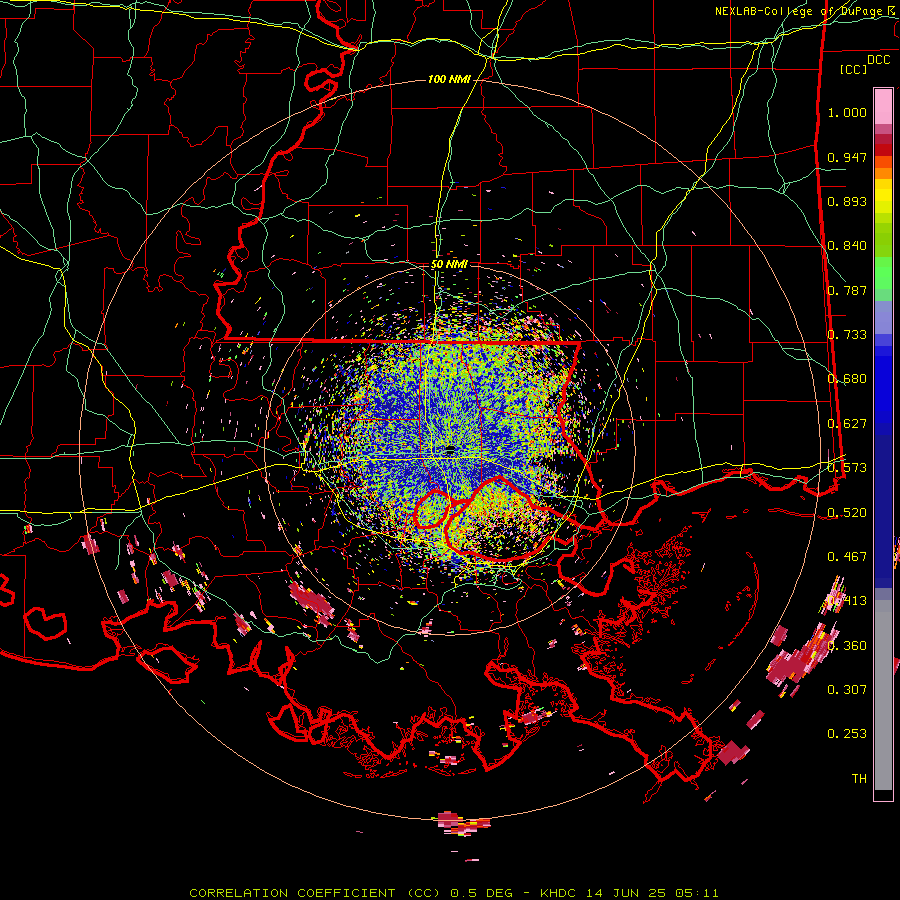Select the 0.520 color scale label
The height and width of the screenshot is (900, 900).
847,513
